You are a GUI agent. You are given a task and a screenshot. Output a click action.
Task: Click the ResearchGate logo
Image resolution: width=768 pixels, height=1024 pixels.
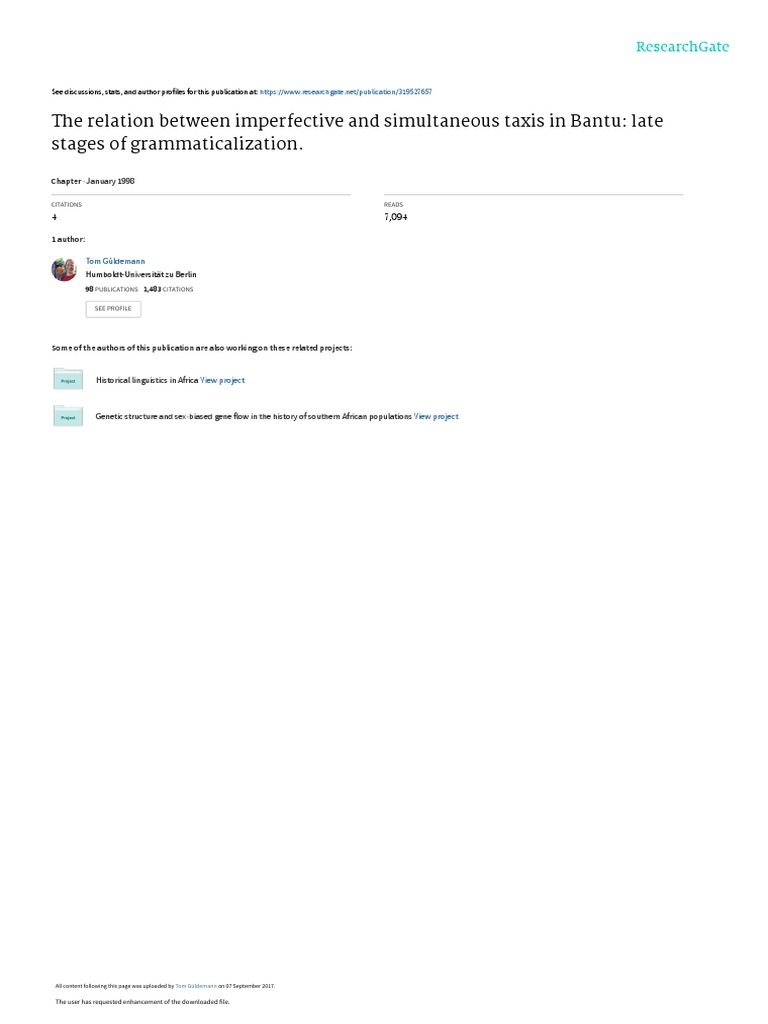(682, 46)
